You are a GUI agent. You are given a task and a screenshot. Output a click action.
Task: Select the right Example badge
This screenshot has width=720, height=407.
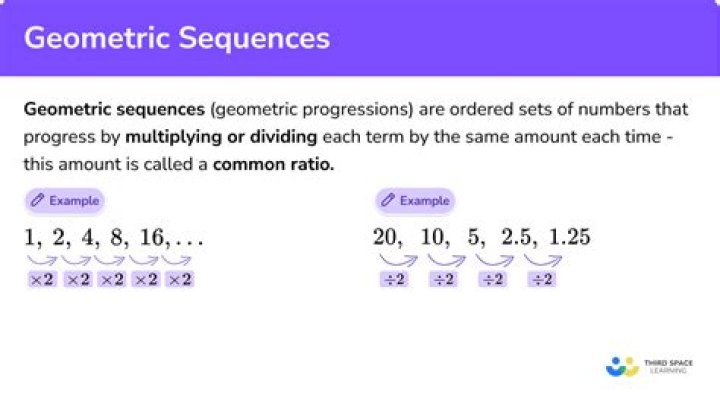click(x=415, y=201)
